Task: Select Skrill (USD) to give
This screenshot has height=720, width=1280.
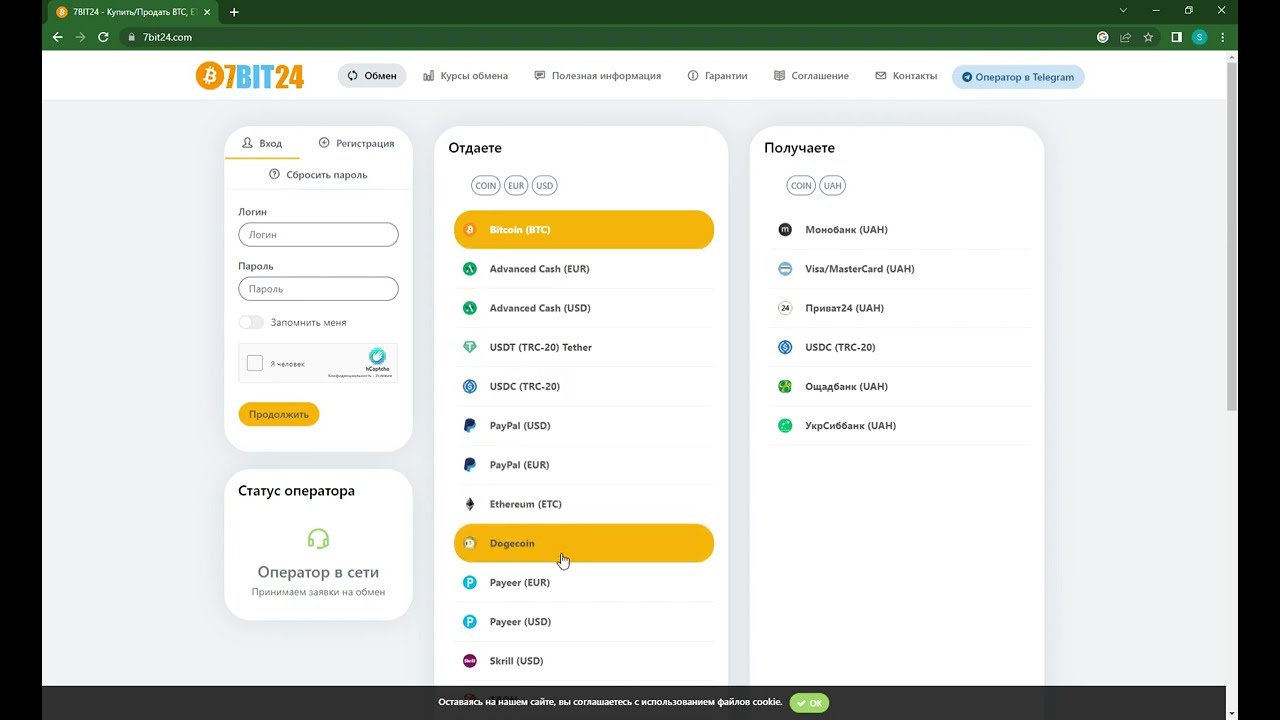Action: pyautogui.click(x=584, y=661)
